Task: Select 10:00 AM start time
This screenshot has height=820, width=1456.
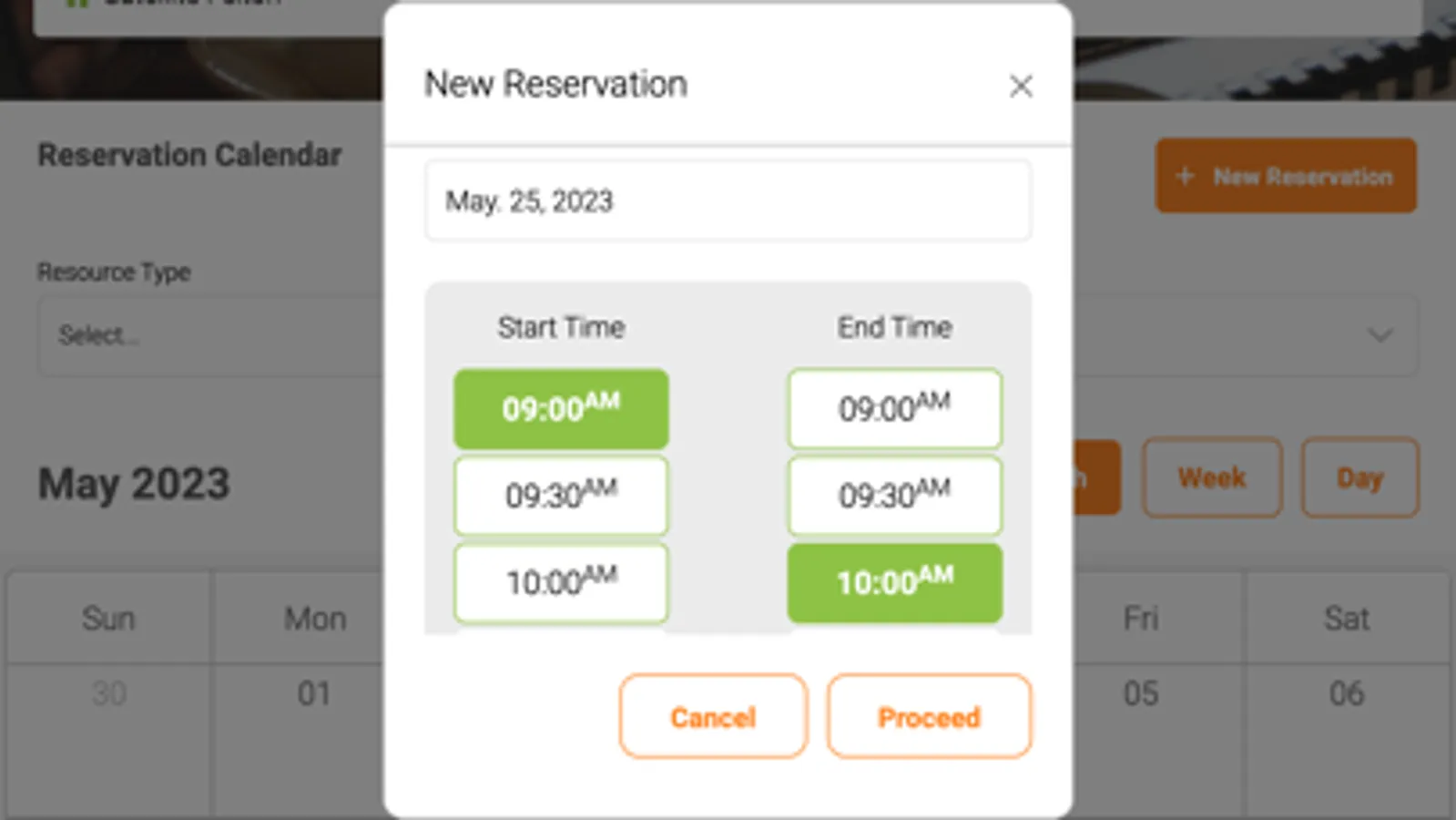Action: click(561, 582)
